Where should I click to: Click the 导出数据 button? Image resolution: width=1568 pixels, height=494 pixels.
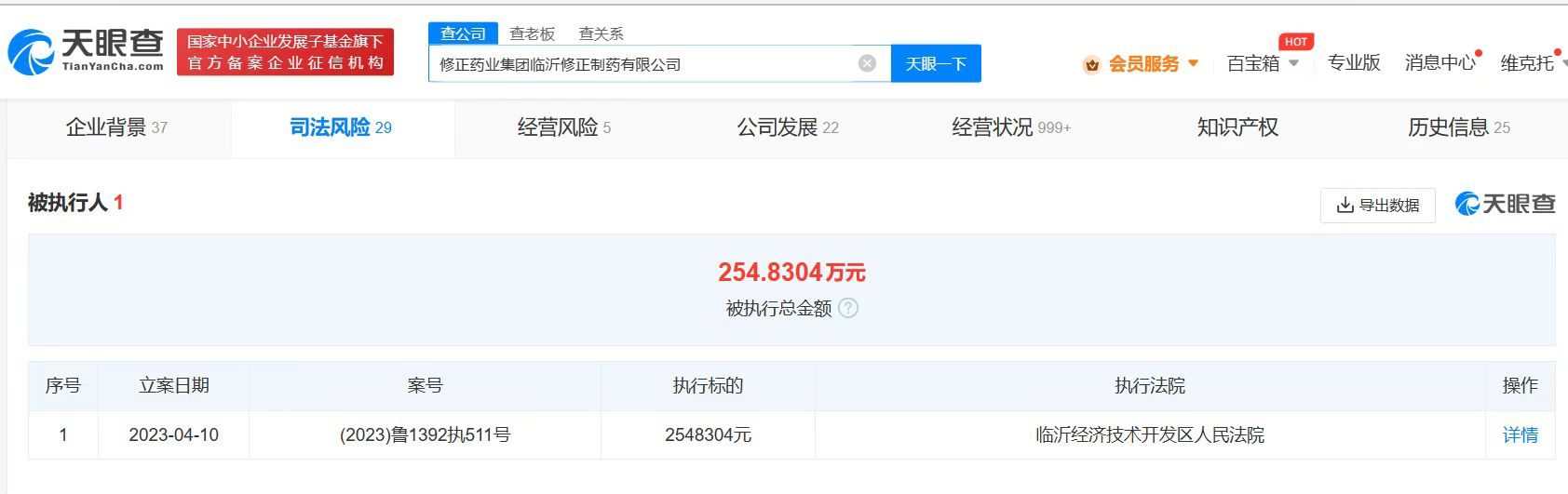pyautogui.click(x=1377, y=205)
